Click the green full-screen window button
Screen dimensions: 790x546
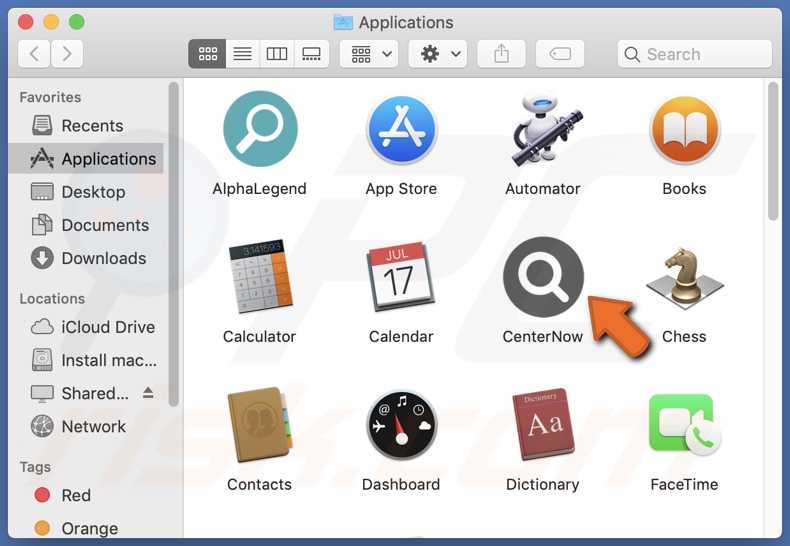[77, 22]
